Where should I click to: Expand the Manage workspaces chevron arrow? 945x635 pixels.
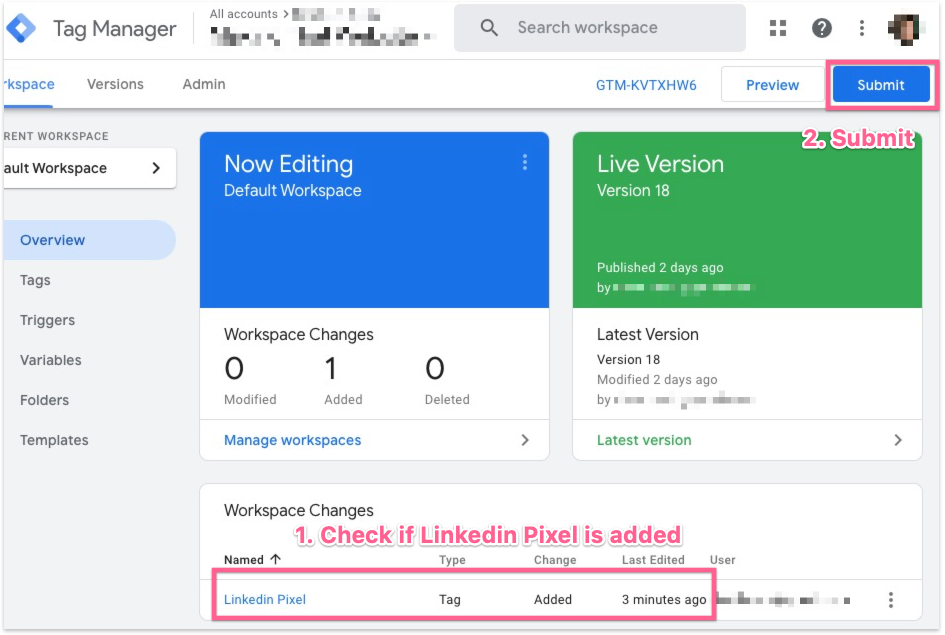coord(525,440)
